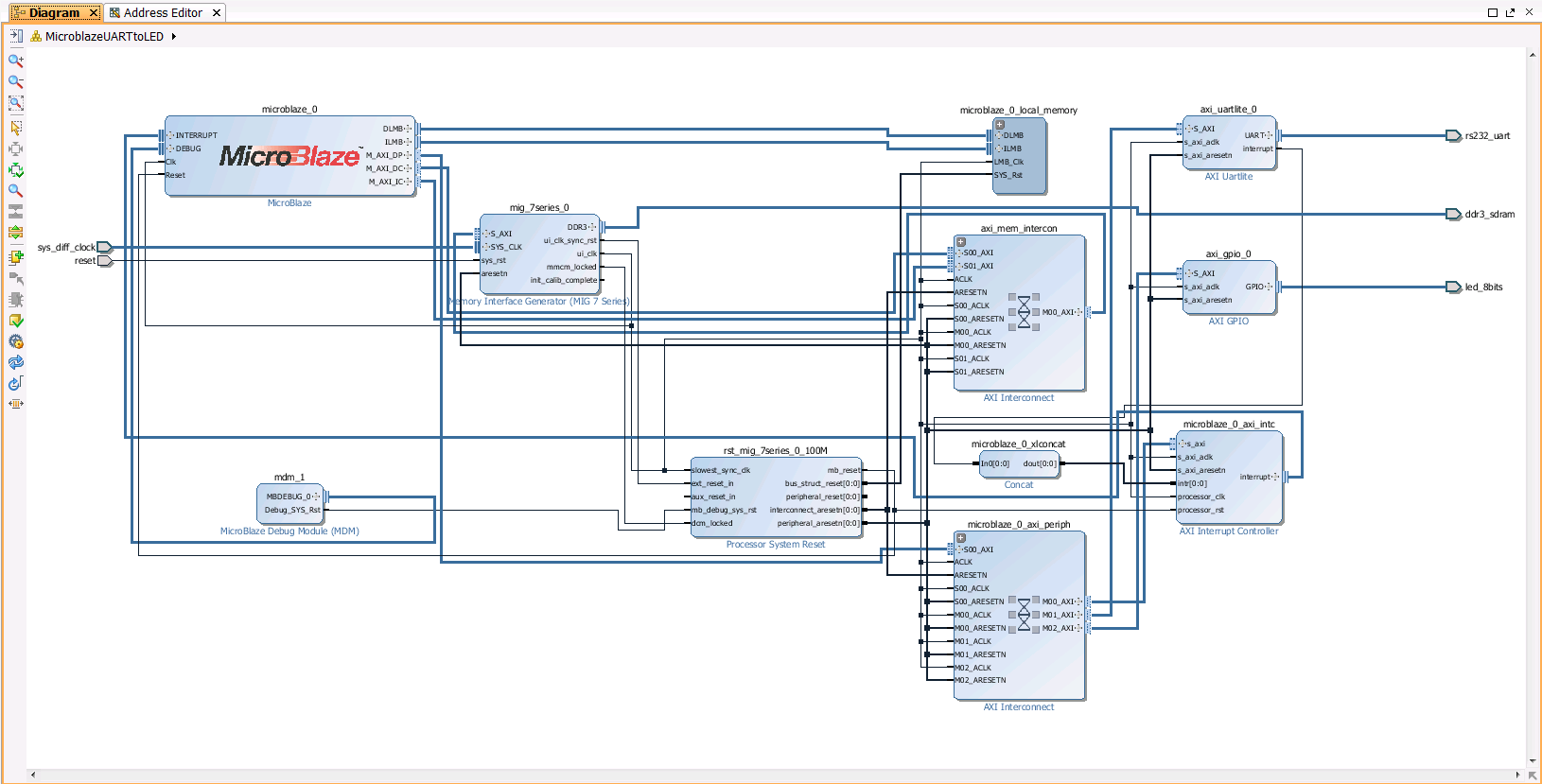Click MicroblazeUARTtoLED in the breadcrumb
The width and height of the screenshot is (1542, 784).
click(104, 37)
